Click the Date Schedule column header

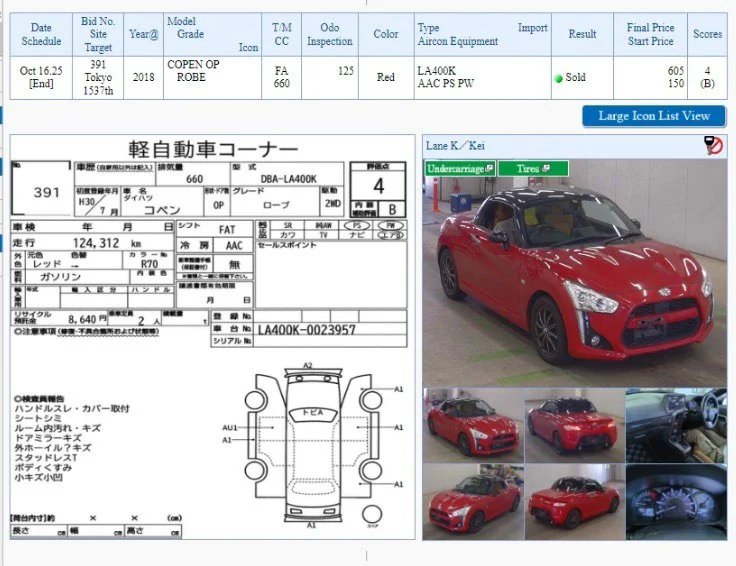[x=41, y=34]
